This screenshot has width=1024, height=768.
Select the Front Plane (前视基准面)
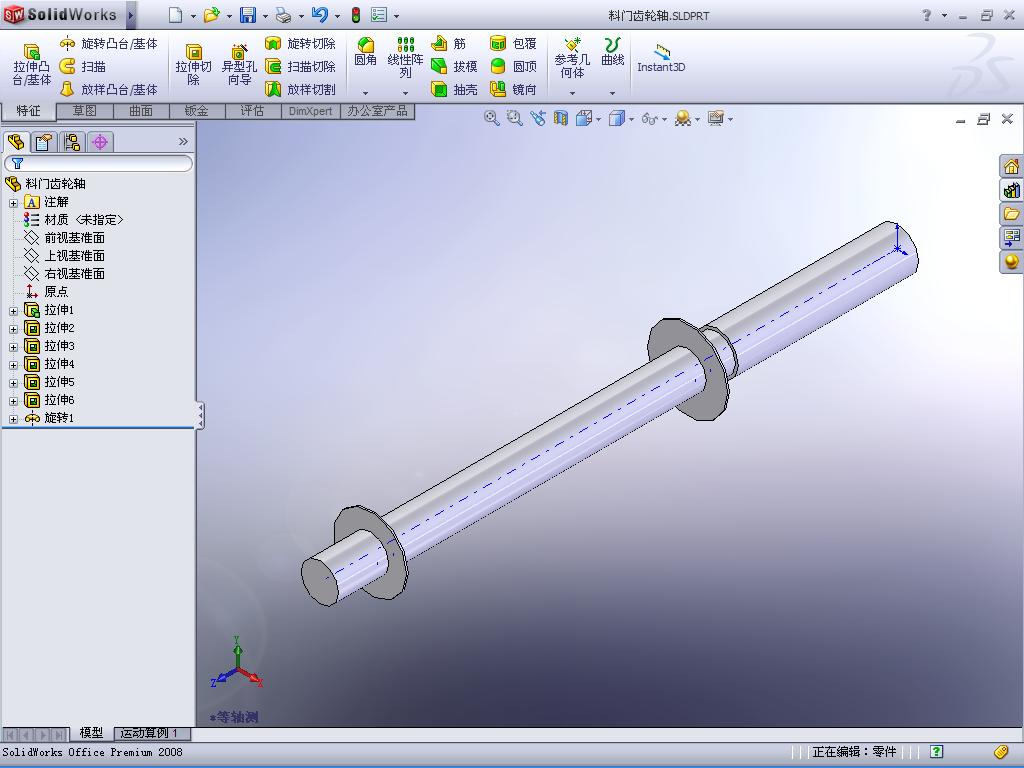[x=65, y=238]
